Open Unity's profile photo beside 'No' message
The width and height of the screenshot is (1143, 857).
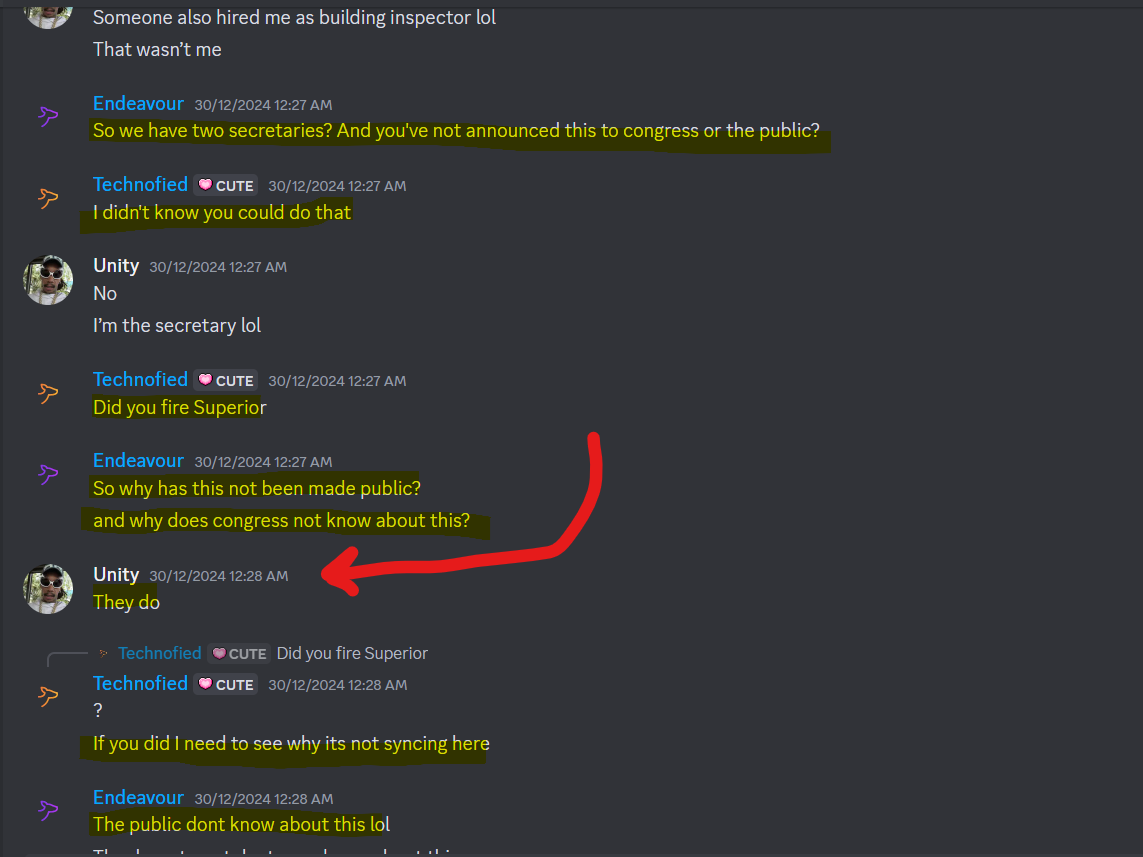click(48, 280)
